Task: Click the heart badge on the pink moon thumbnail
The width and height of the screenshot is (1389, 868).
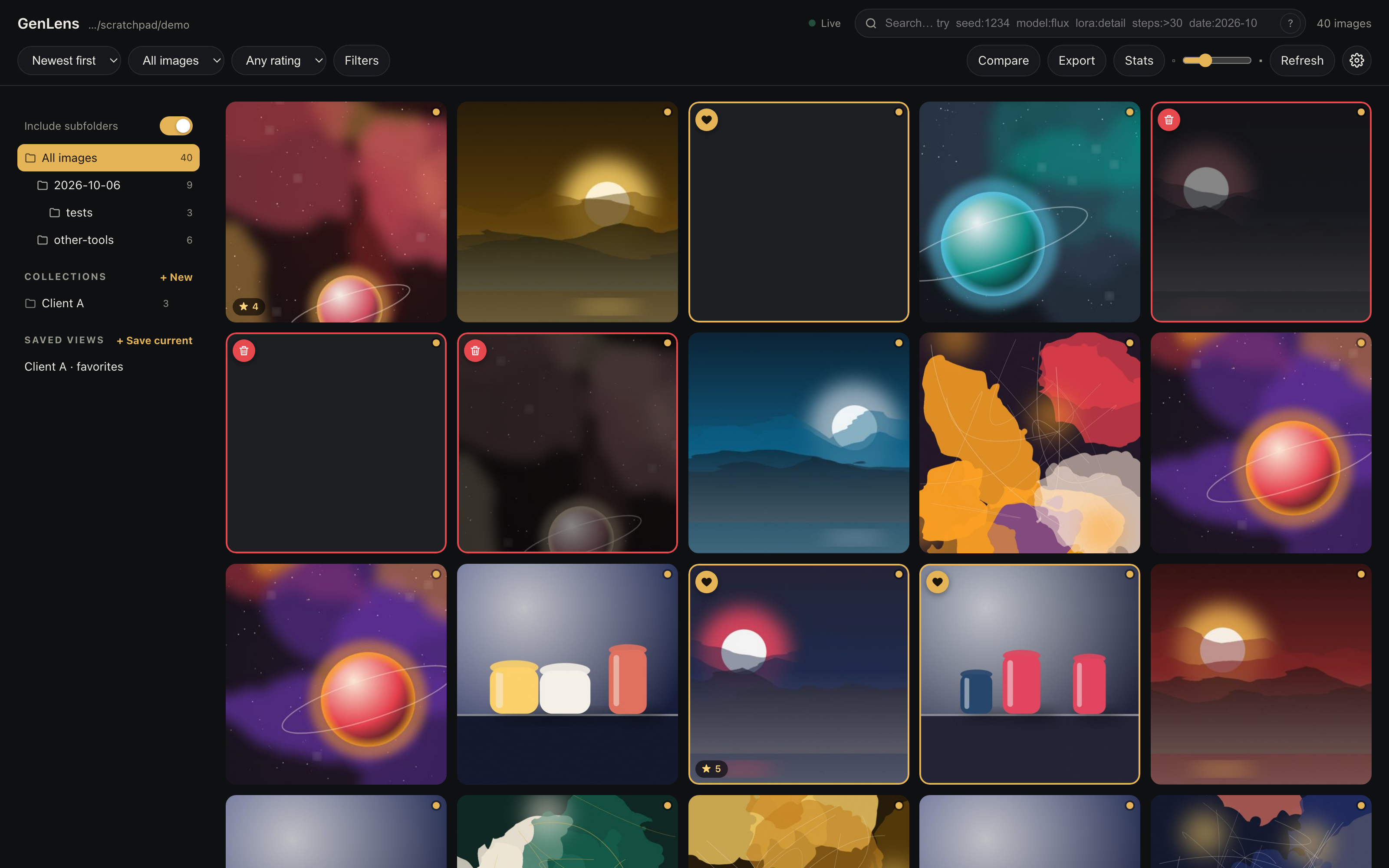Action: coord(707,582)
